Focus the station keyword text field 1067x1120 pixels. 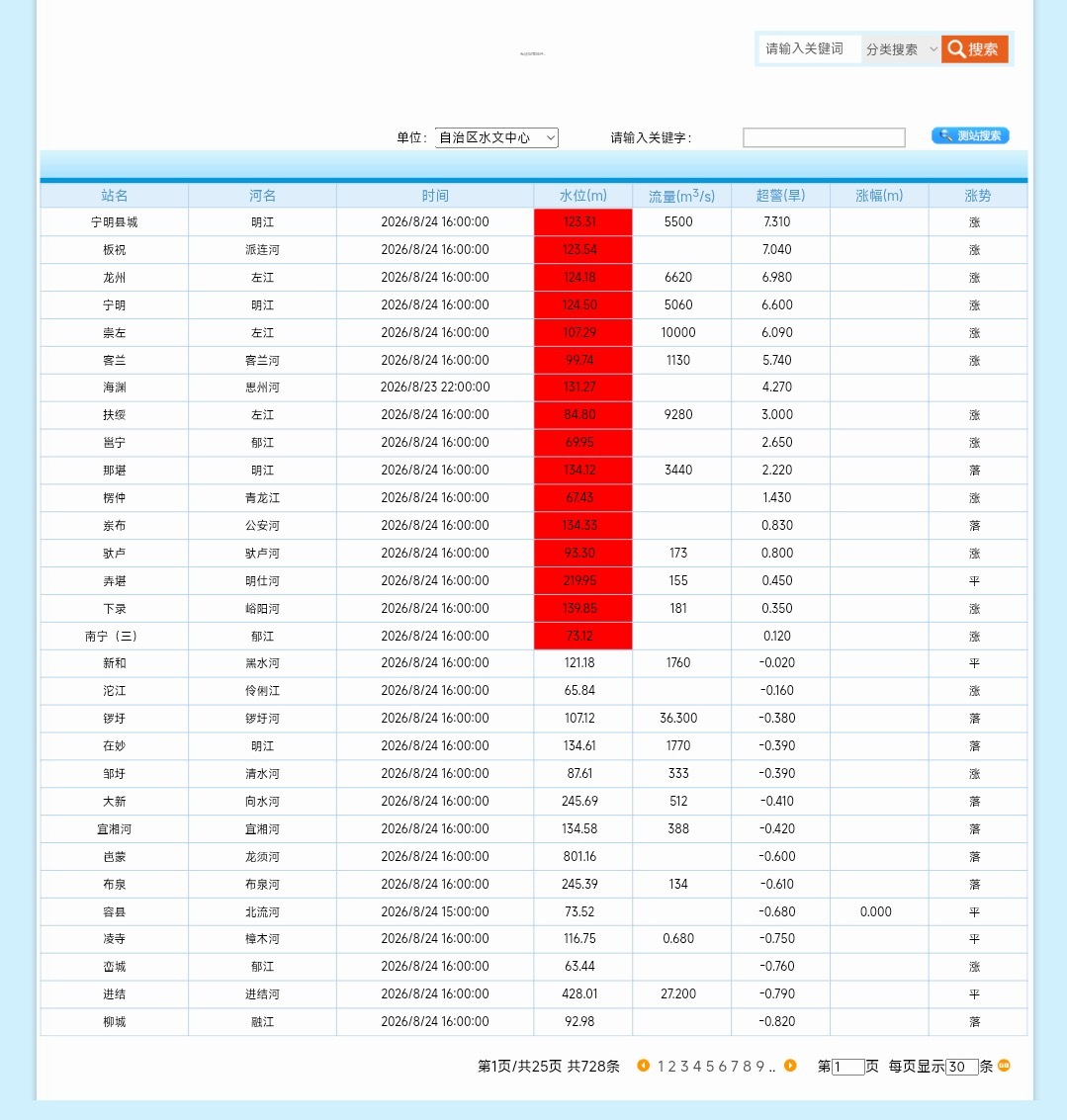click(x=824, y=137)
